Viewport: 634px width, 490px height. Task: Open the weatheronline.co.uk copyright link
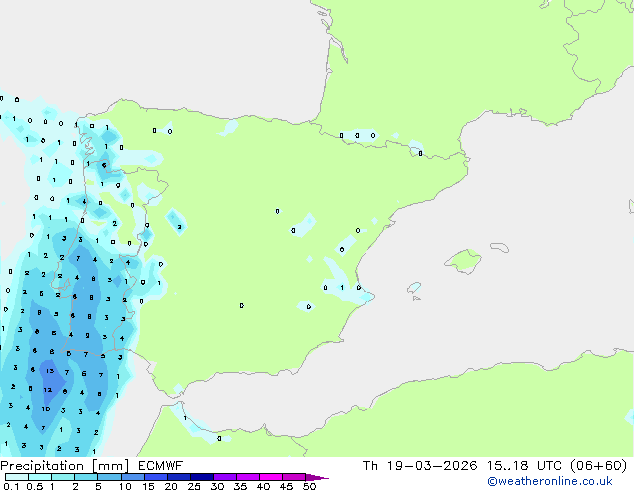[x=550, y=481]
